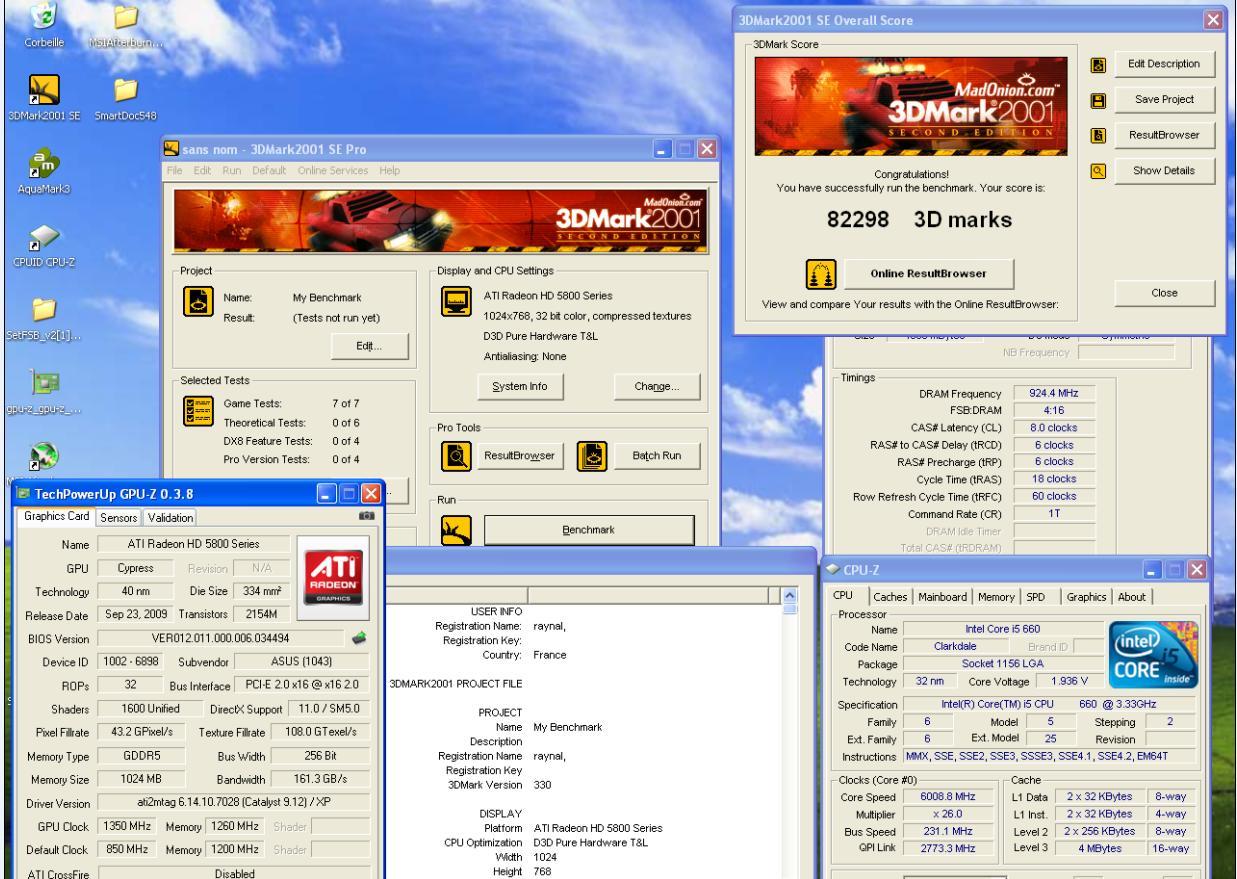Click the Edit Description icon in score window

tap(1098, 65)
